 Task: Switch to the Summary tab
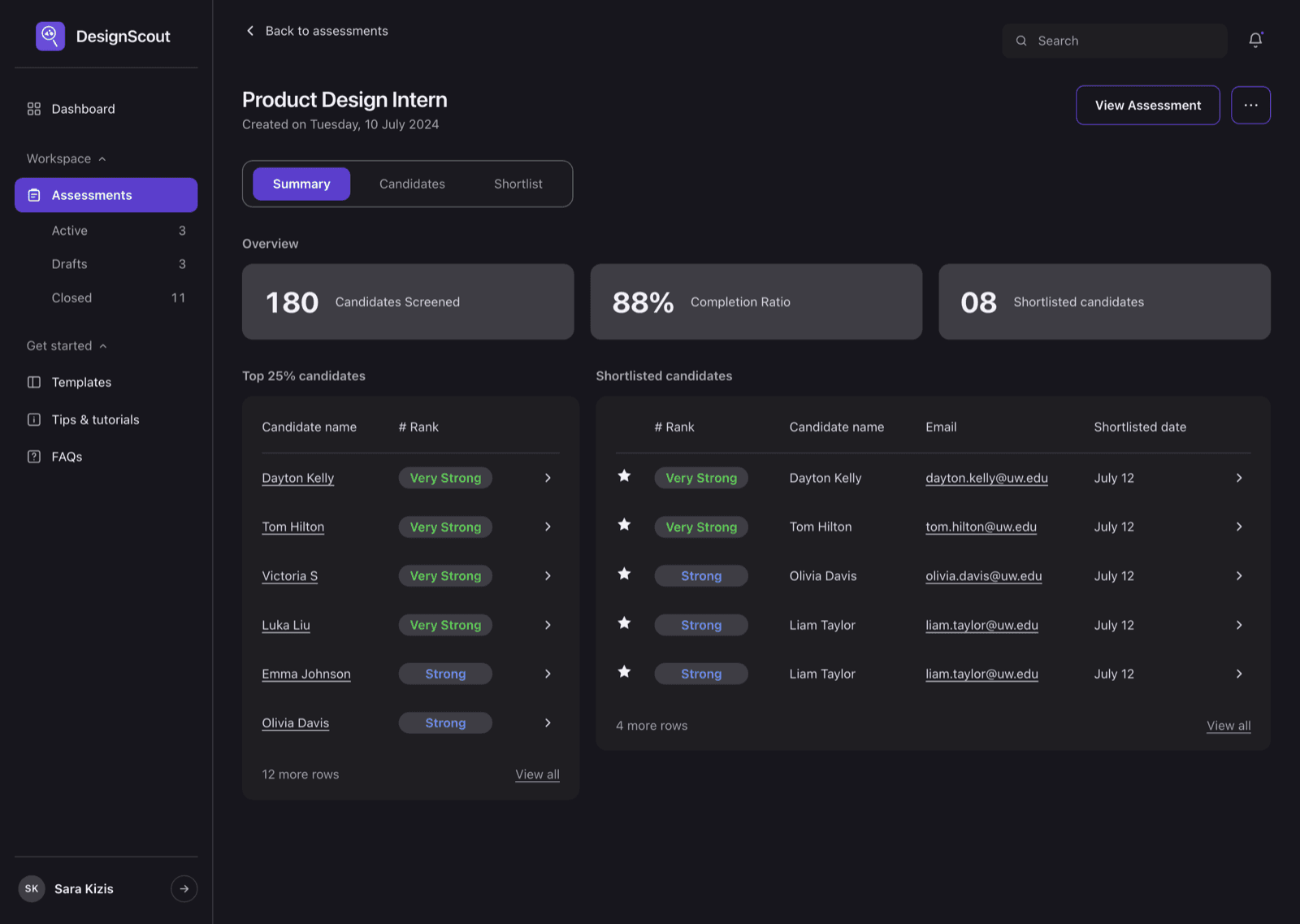(x=301, y=184)
